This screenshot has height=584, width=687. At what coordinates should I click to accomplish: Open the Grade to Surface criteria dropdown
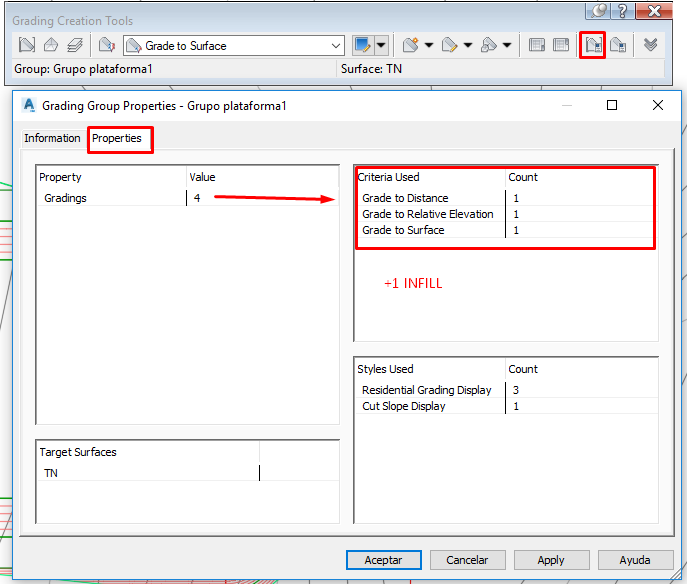pos(234,46)
